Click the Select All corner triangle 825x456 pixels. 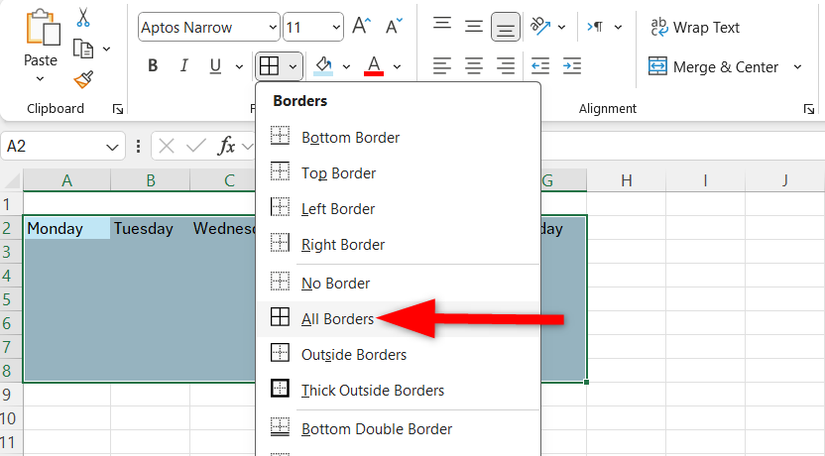point(12,180)
